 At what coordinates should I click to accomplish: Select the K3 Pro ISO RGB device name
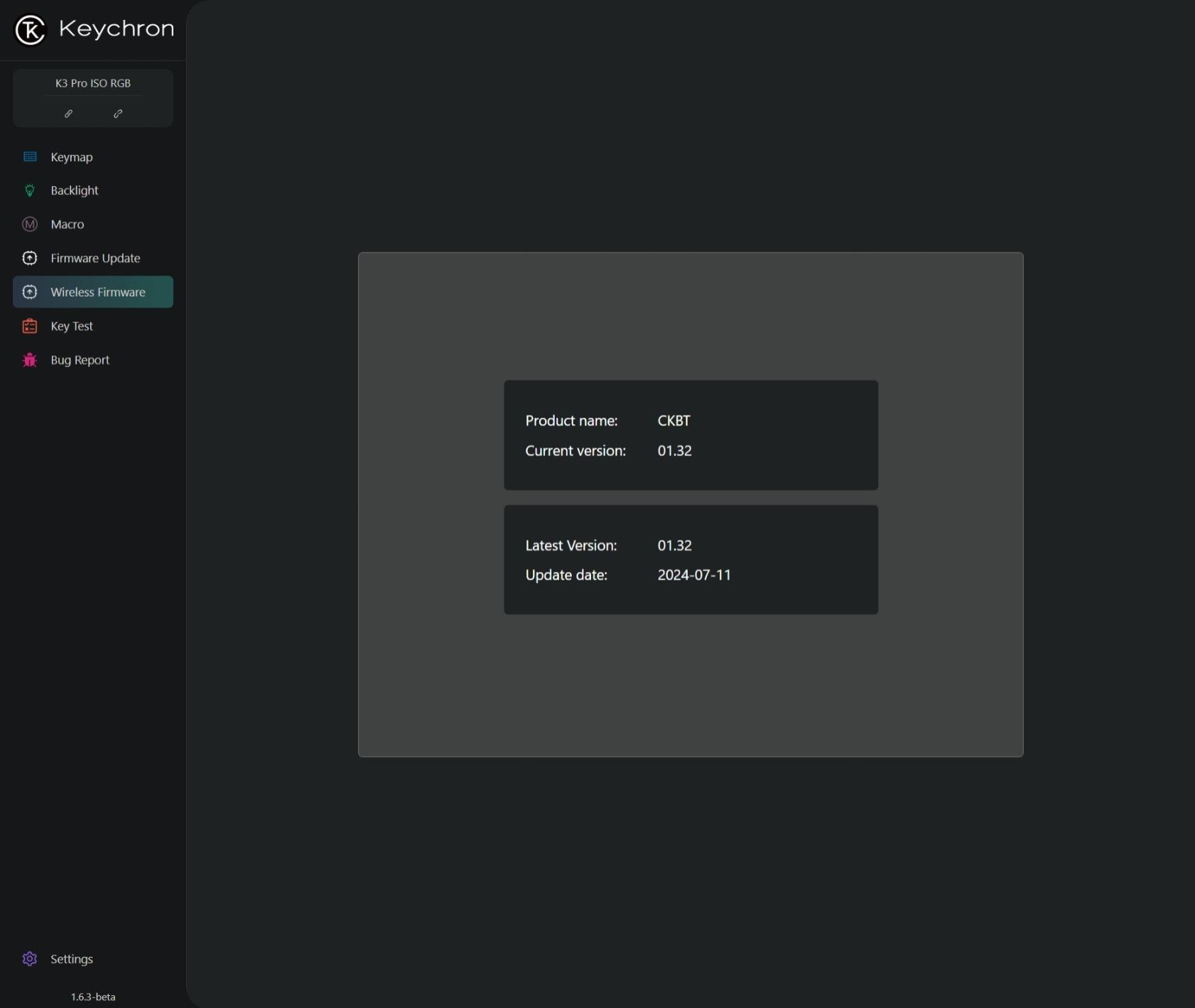pyautogui.click(x=93, y=83)
